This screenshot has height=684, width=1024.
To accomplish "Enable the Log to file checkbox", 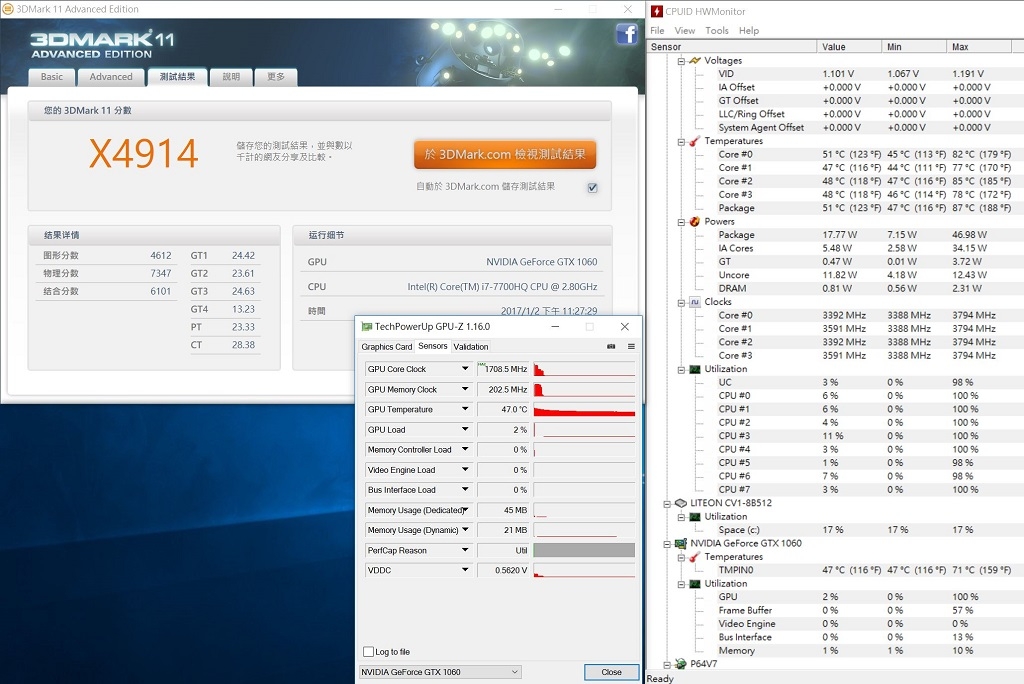I will pyautogui.click(x=368, y=651).
